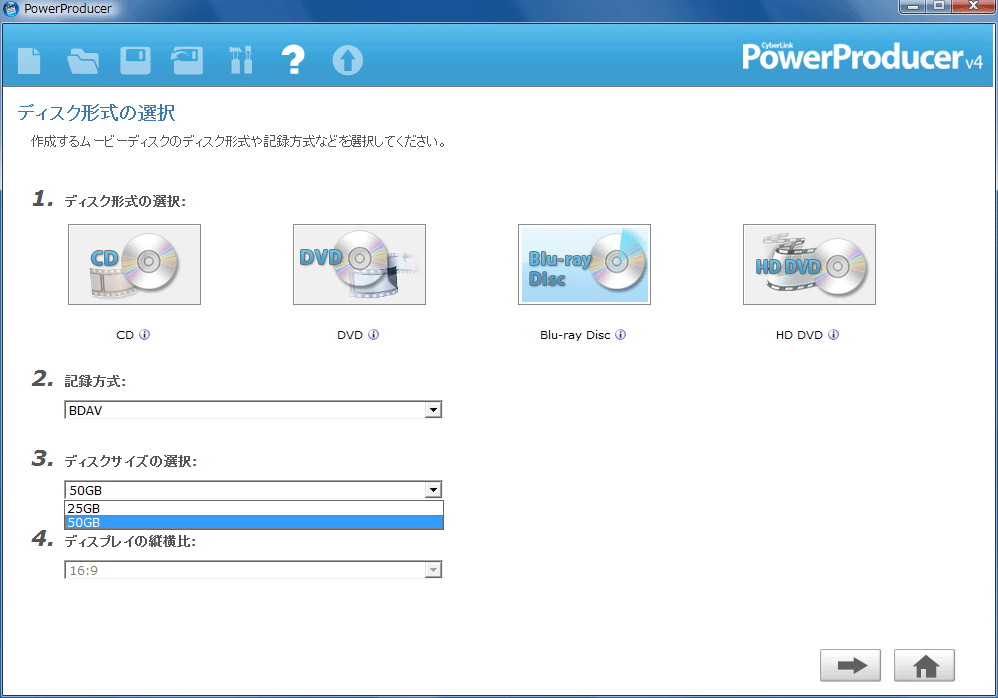Select the Blu-ray Disc format thumbnail
This screenshot has width=998, height=698.
[584, 264]
